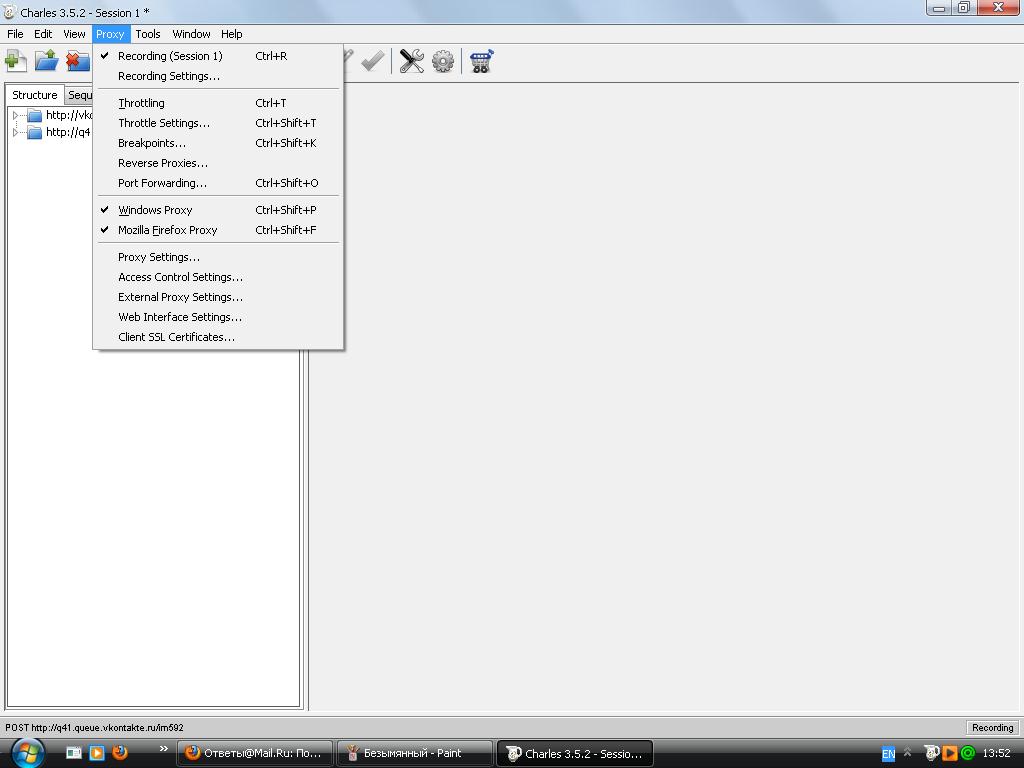1024x768 pixels.
Task: Expand the quick launch overflow chevron
Action: [163, 748]
